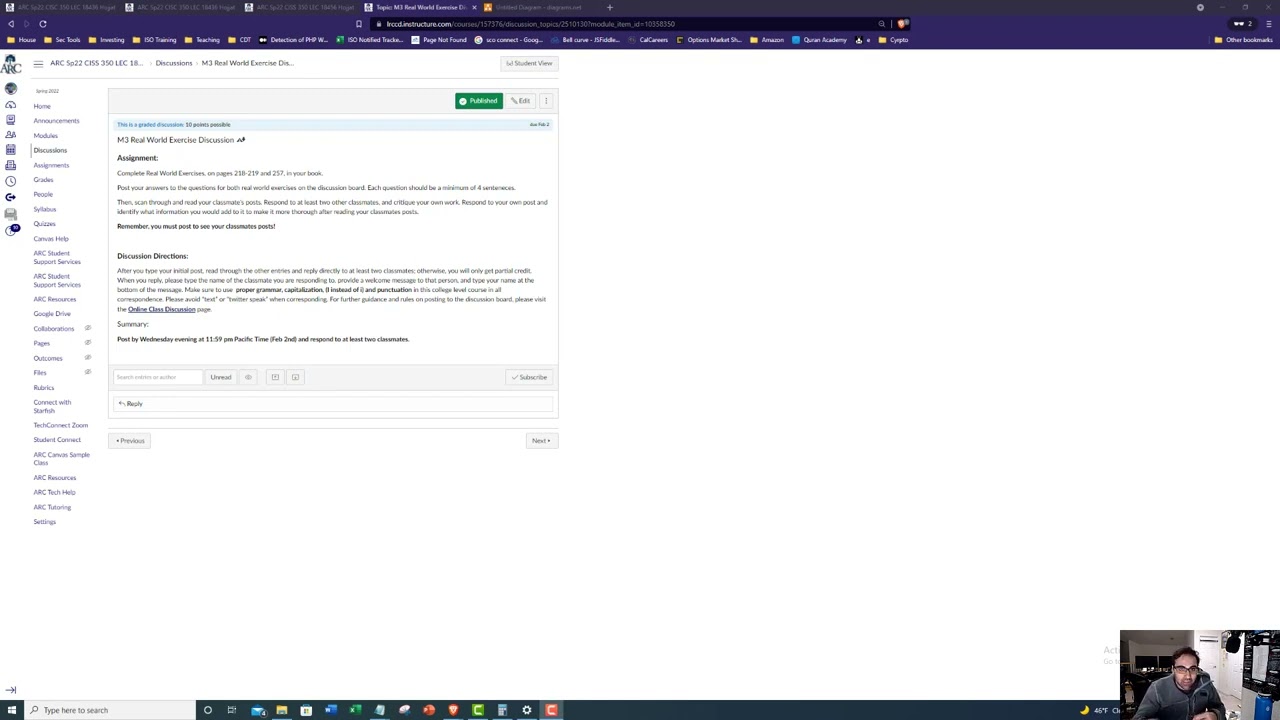
Task: Open the Groups icon in global navigation
Action: (x=10, y=135)
